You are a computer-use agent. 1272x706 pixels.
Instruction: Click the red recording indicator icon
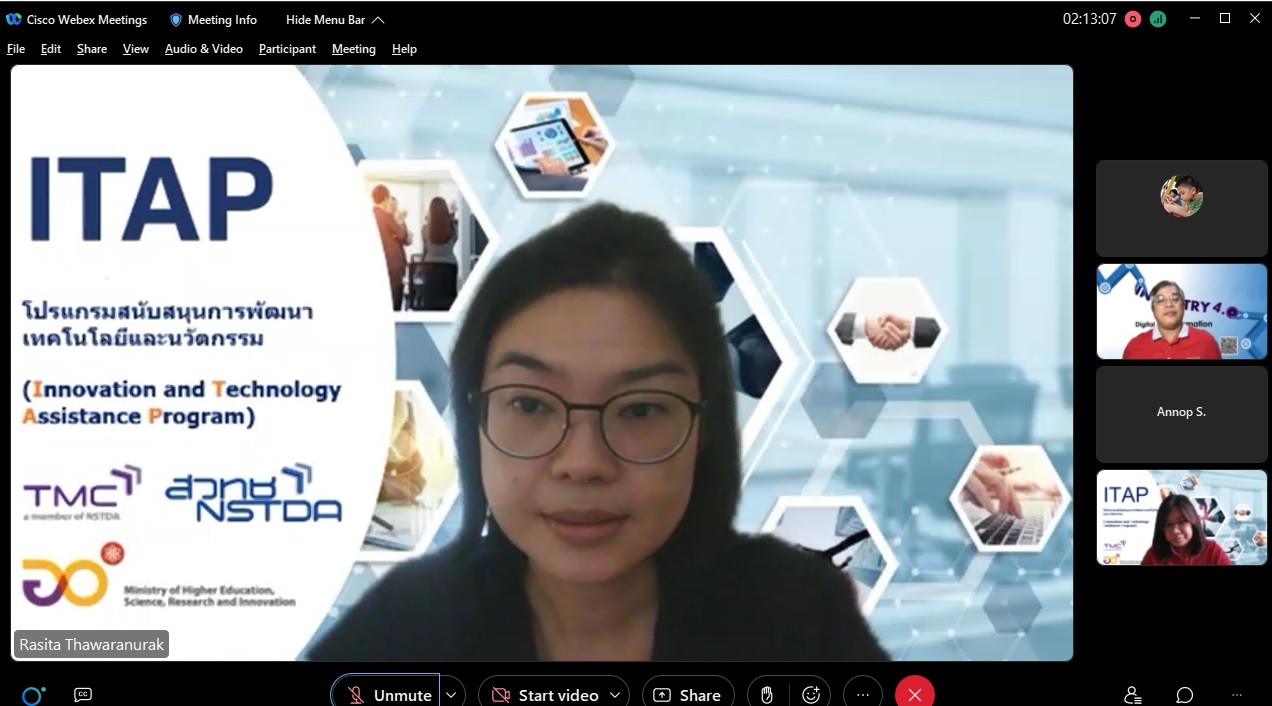pos(1133,19)
